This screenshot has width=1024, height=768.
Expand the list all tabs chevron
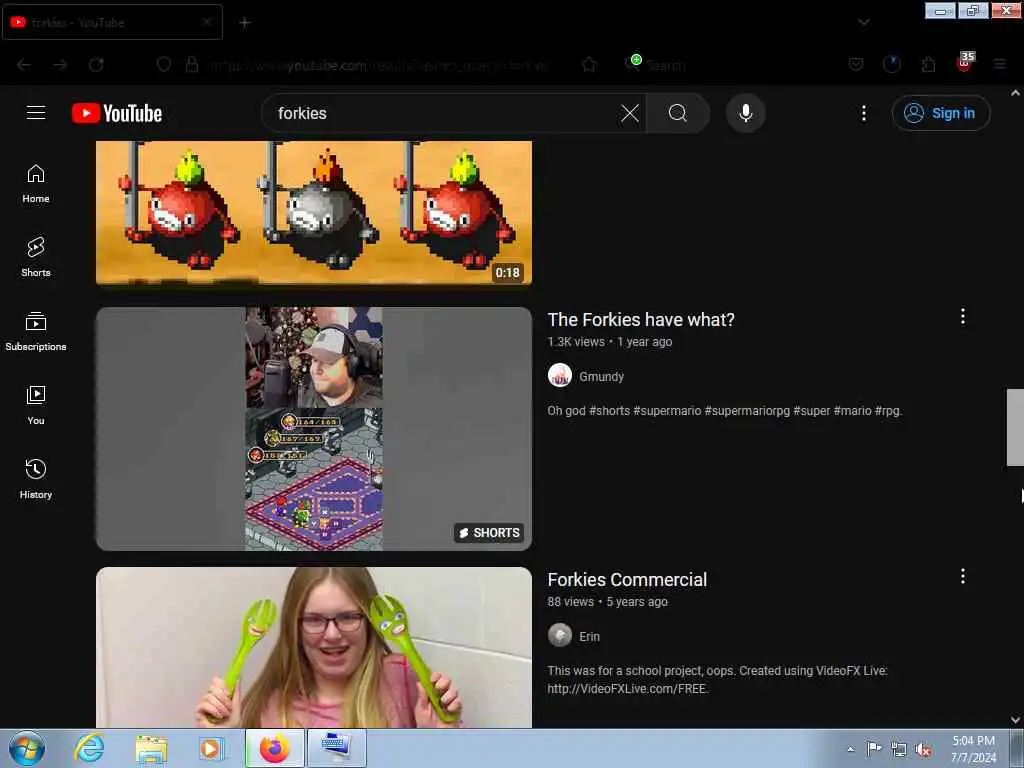863,22
